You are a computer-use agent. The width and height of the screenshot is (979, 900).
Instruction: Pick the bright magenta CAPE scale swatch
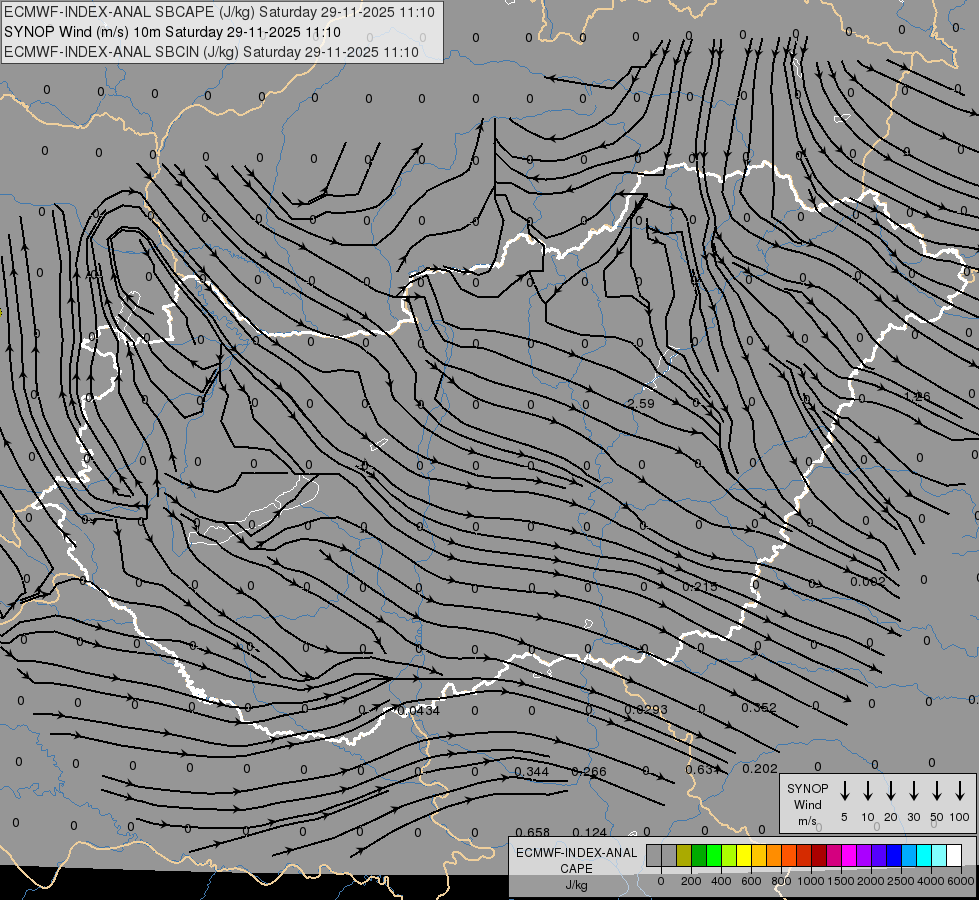point(849,855)
